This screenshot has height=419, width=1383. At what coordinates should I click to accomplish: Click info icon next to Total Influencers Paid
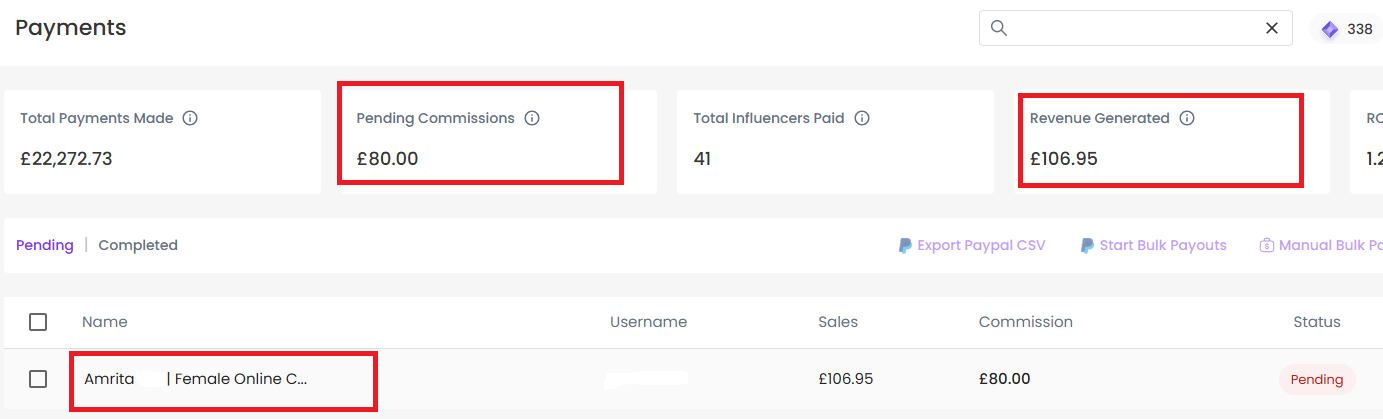click(x=862, y=118)
